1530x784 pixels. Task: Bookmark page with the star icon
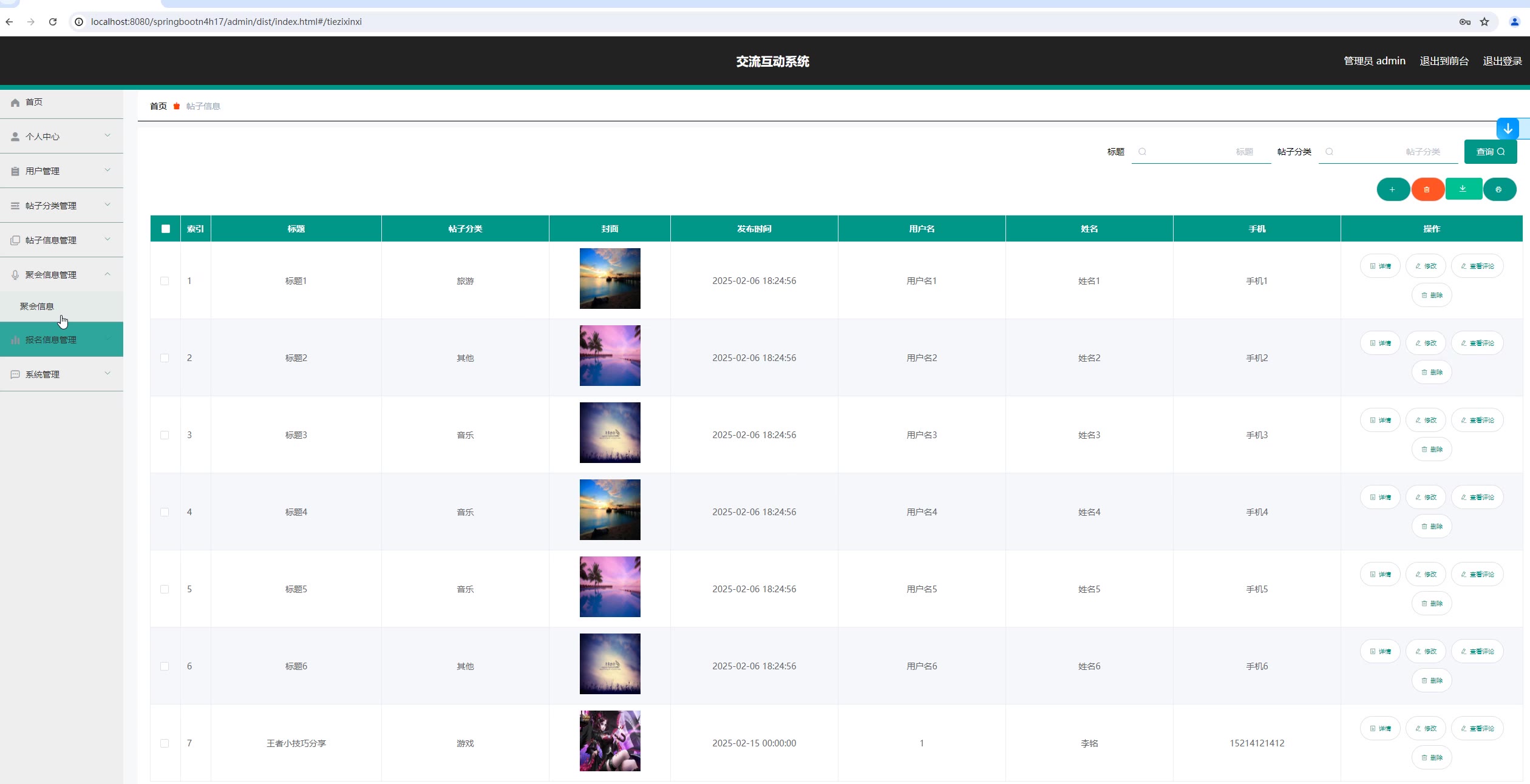click(x=1484, y=22)
